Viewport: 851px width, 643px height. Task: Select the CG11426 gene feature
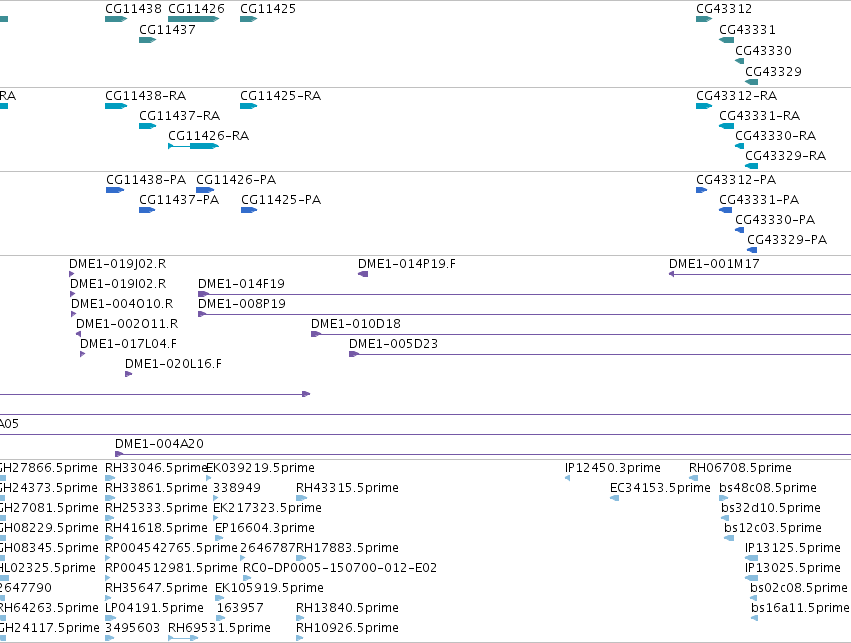193,19
